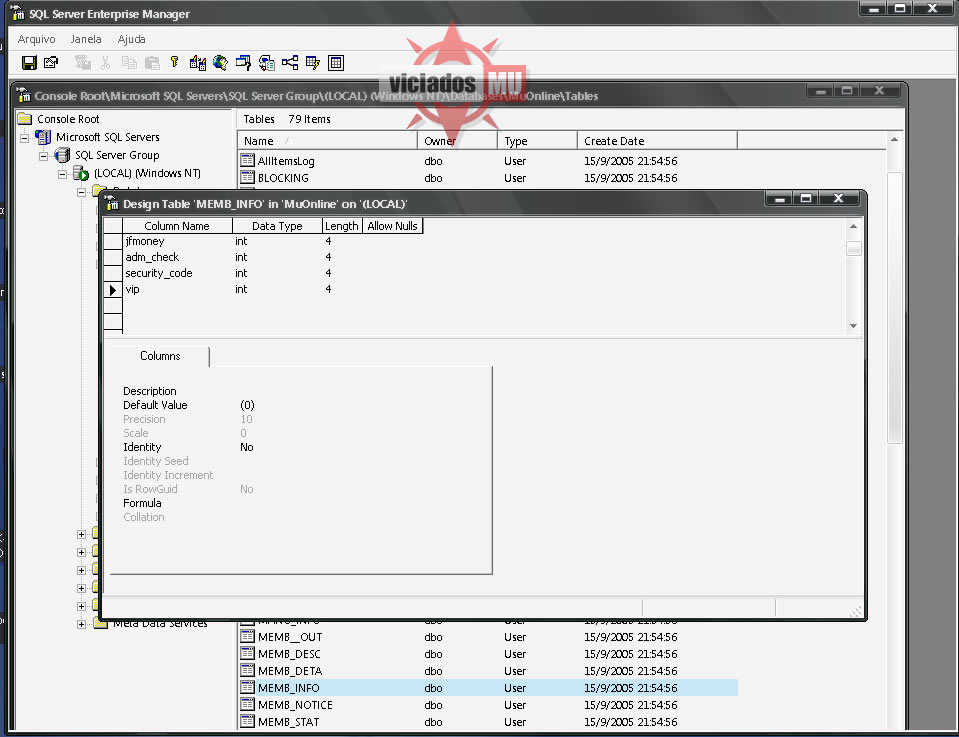
Task: Click the Copy toolbar icon
Action: 128,62
